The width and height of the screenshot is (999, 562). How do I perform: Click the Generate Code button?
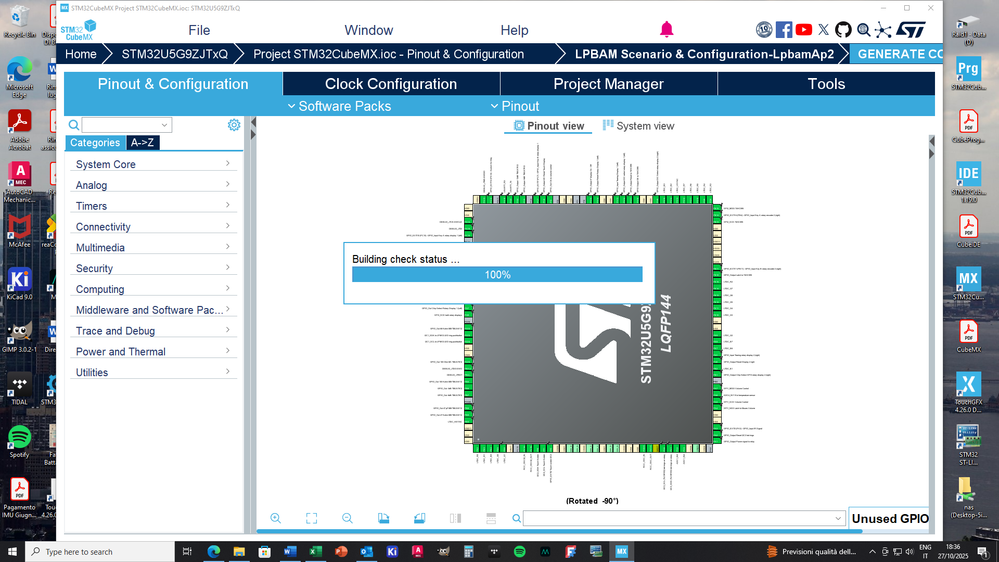pyautogui.click(x=896, y=54)
